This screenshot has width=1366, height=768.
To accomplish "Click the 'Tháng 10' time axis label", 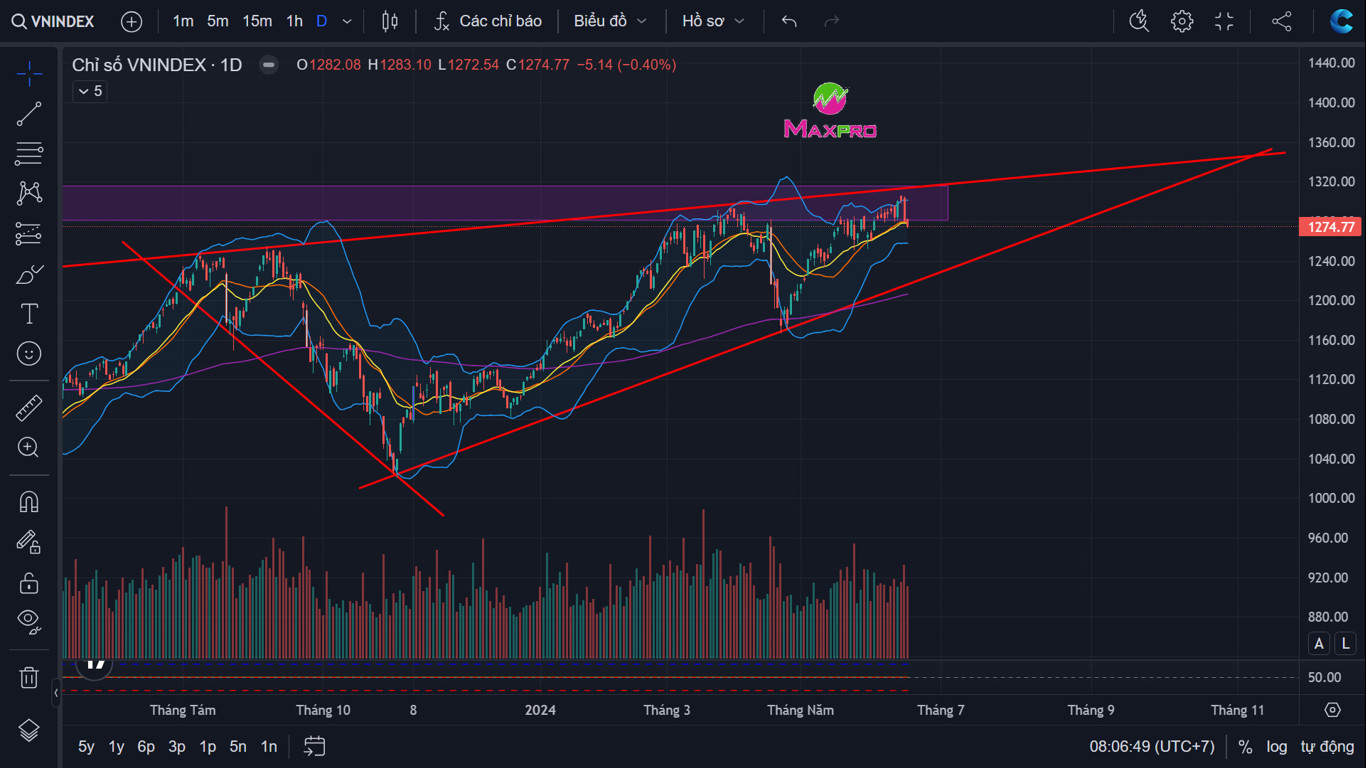I will point(323,710).
